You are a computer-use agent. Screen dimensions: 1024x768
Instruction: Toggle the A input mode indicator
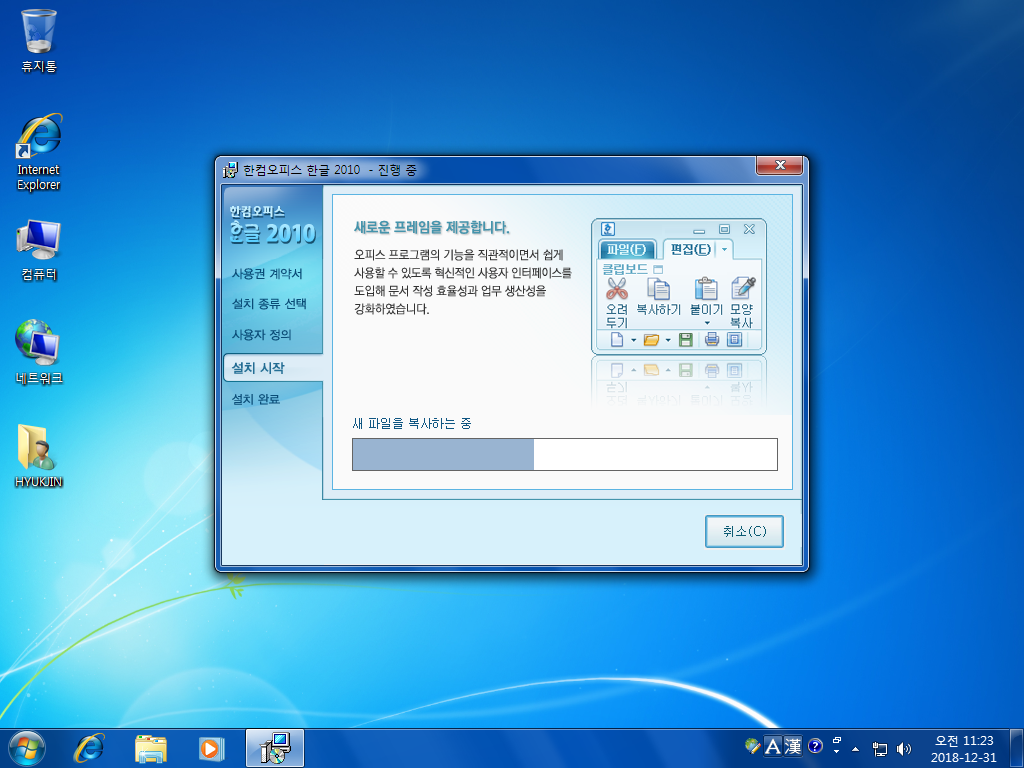coord(773,746)
